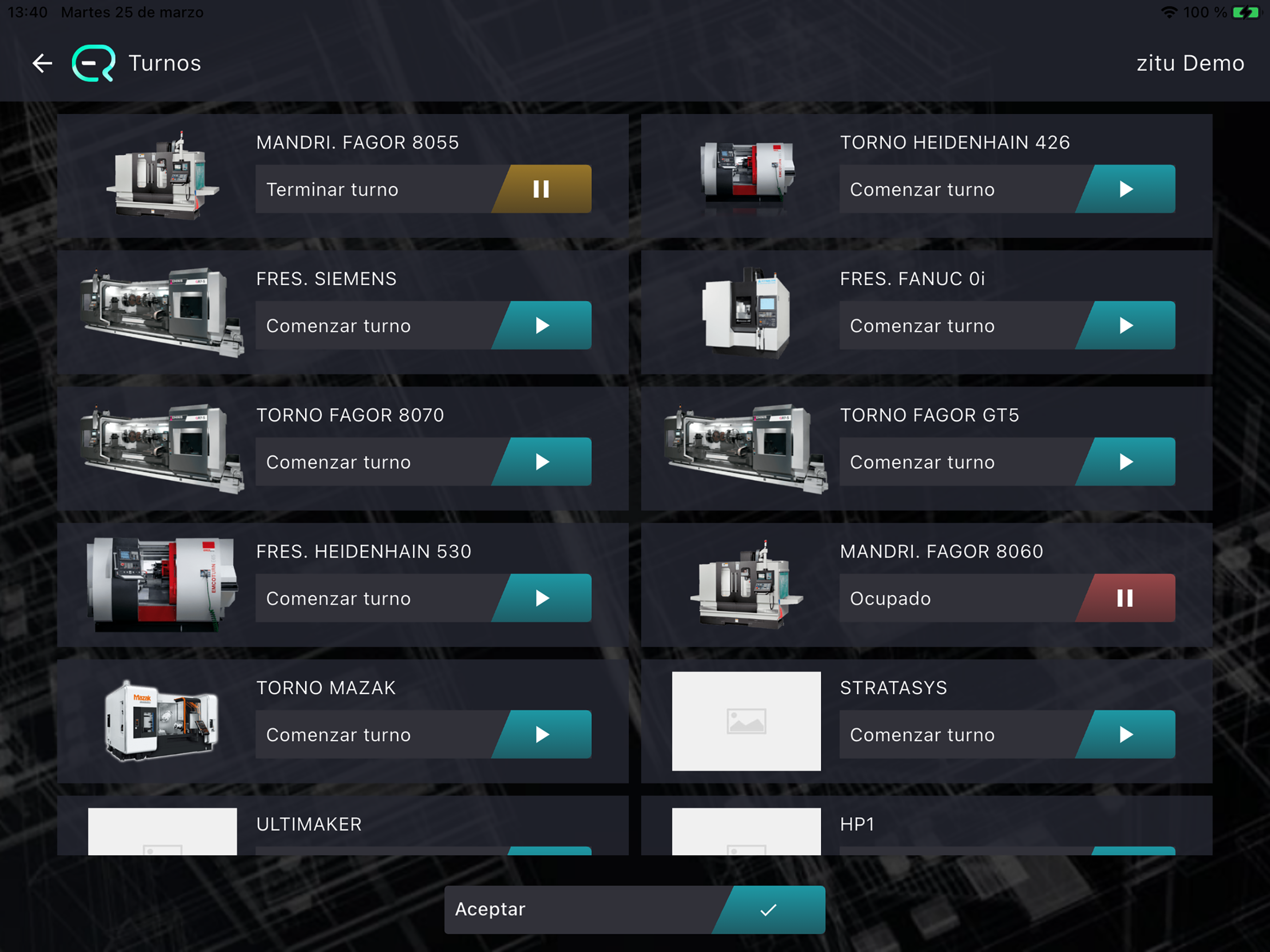Select the TORNO HEIDENHAIN 426 title
Screen dimensions: 1270x952
pyautogui.click(x=955, y=143)
